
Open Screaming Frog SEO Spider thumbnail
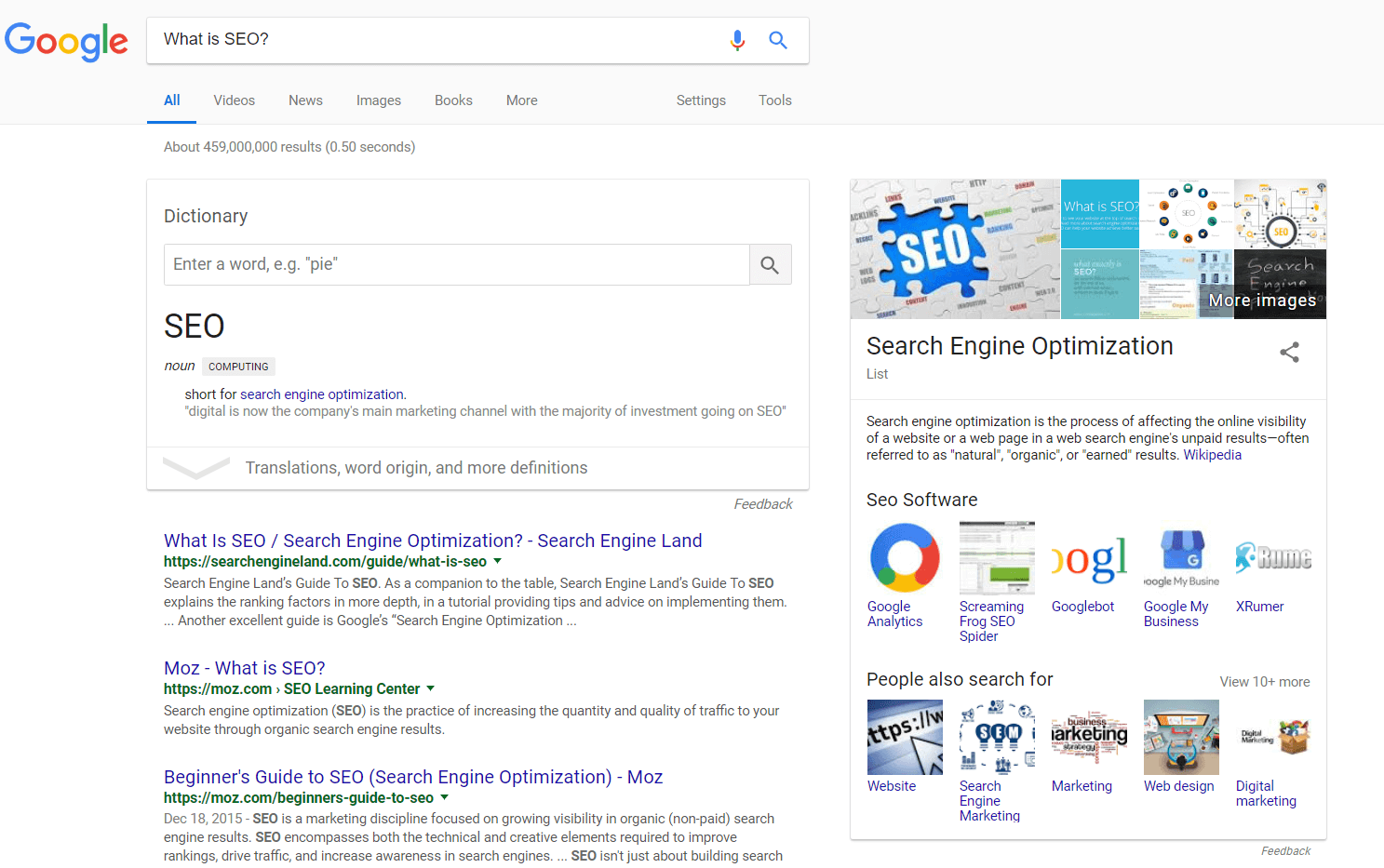[997, 557]
